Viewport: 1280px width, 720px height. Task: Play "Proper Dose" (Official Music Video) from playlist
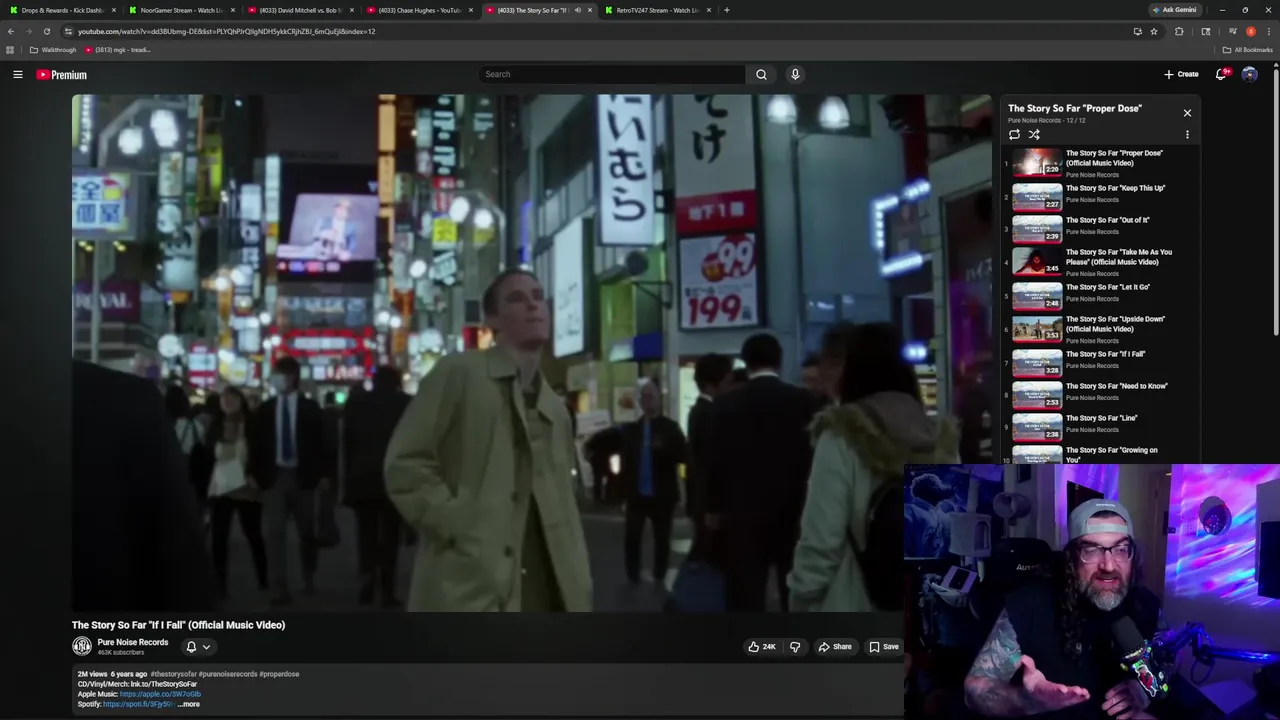point(1100,163)
